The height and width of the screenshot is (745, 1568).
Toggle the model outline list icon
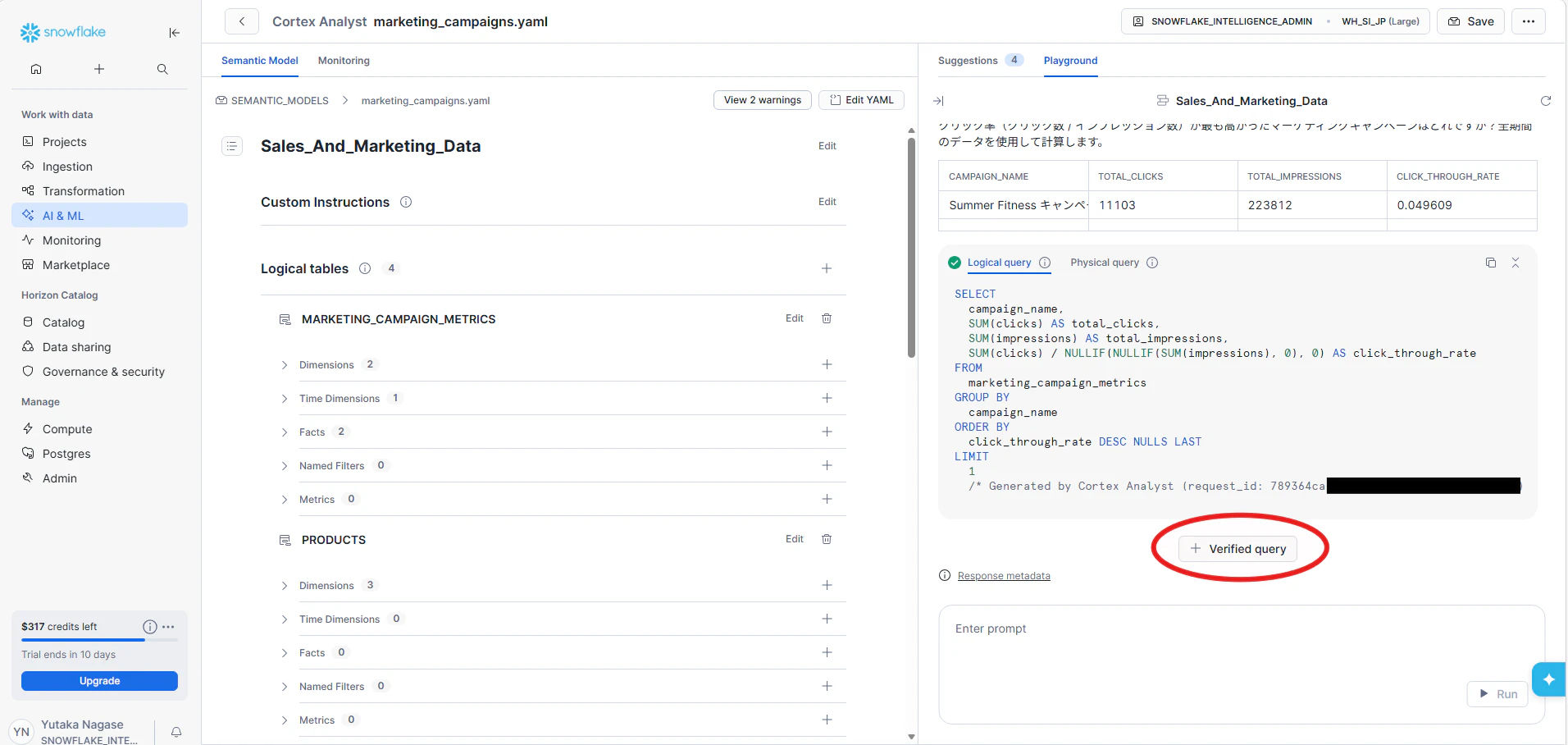[x=232, y=146]
